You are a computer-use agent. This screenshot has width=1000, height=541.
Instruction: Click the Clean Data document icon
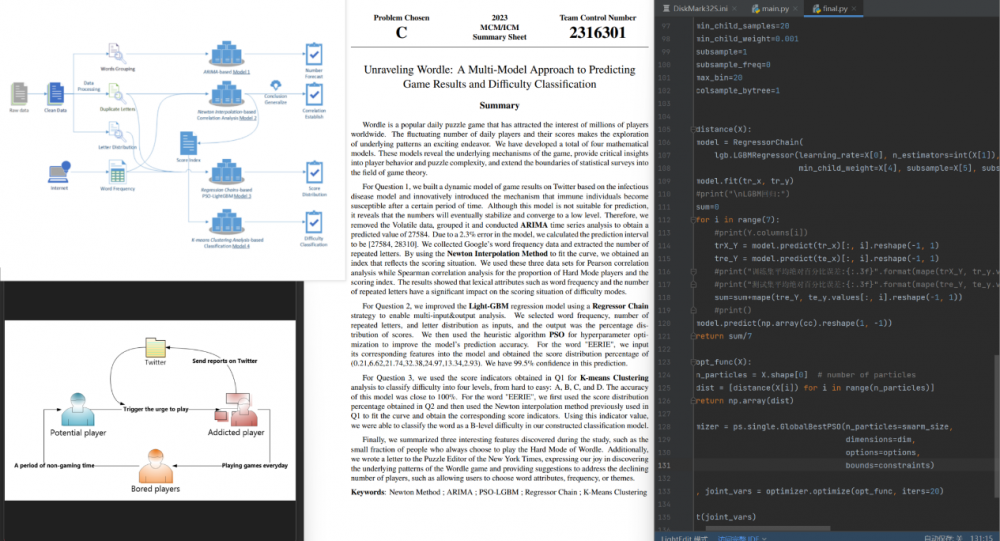pos(55,94)
